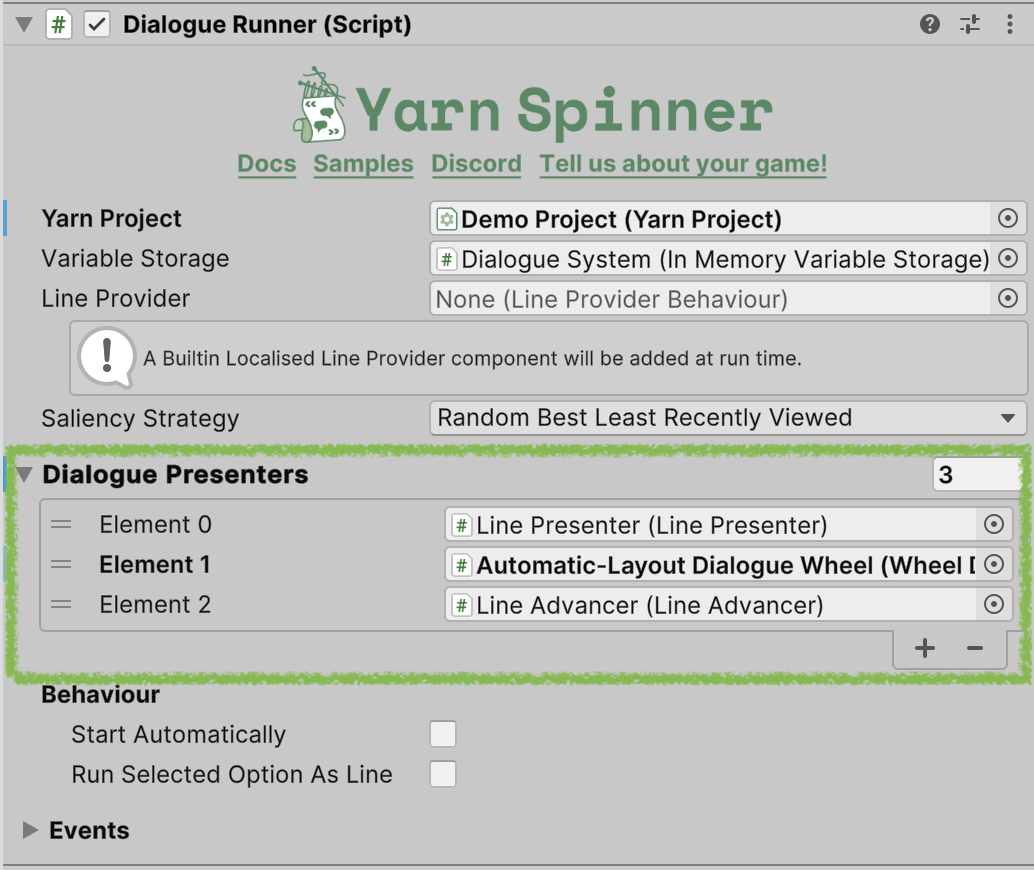The image size is (1034, 870).
Task: Open the Yarn Spinner Docs link
Action: pos(267,164)
